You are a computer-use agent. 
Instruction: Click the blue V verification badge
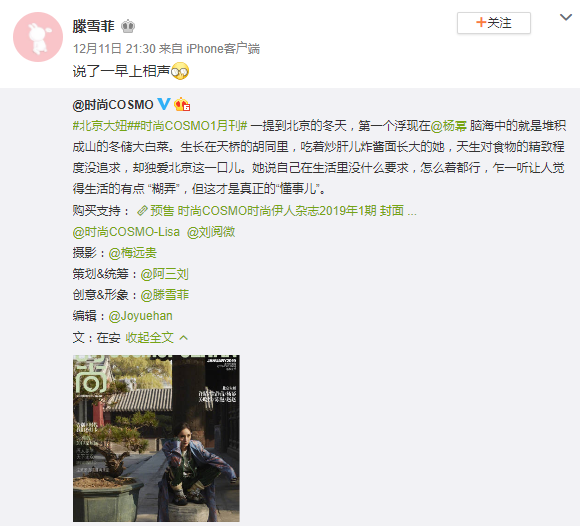163,104
